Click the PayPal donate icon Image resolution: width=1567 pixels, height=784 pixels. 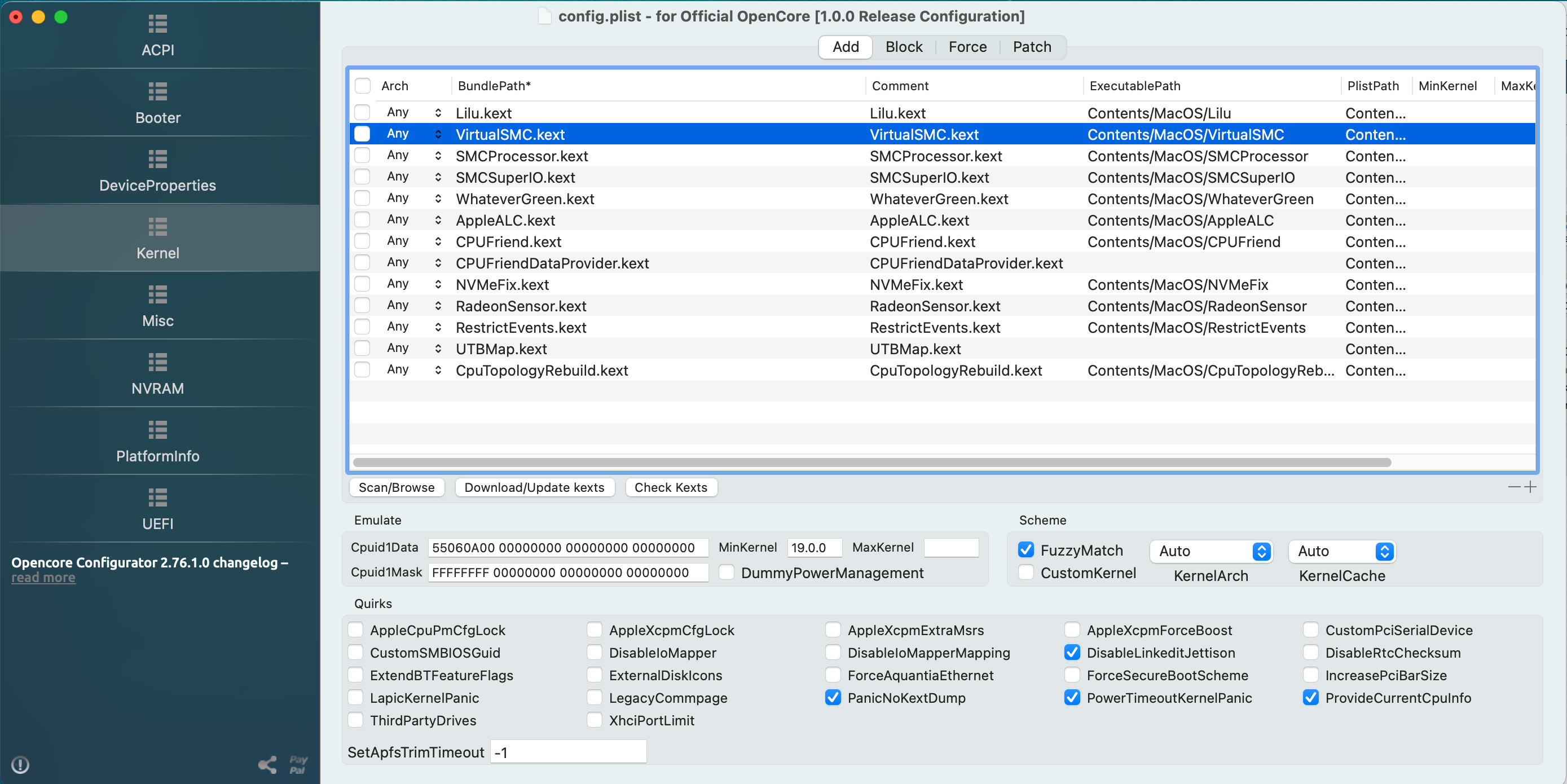298,764
